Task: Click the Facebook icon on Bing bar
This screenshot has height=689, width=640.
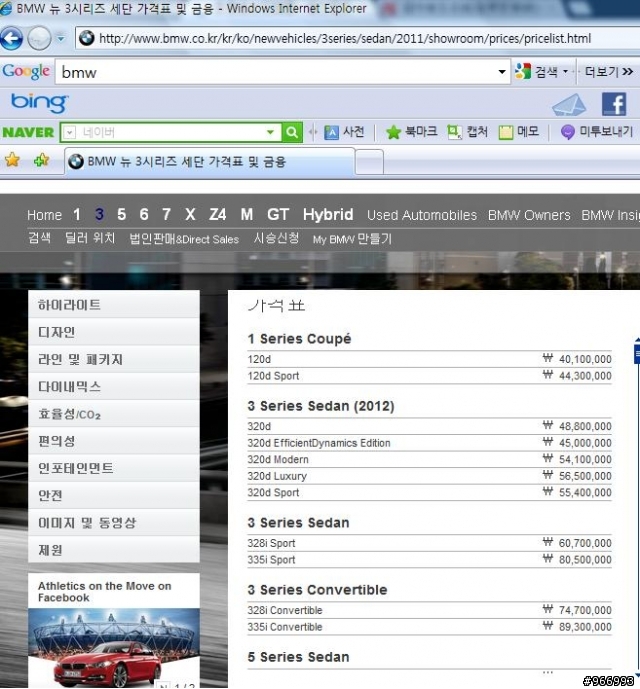Action: coord(614,104)
